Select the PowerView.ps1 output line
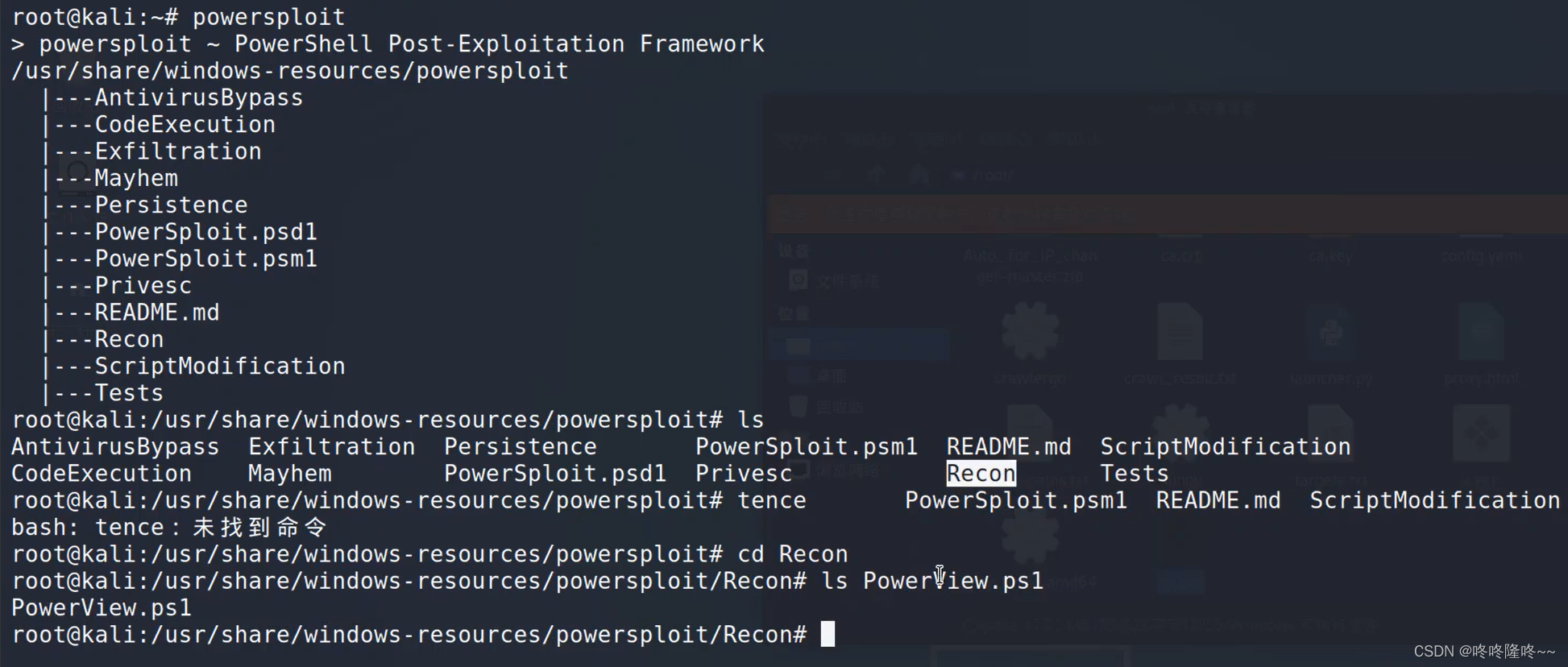Image resolution: width=1568 pixels, height=667 pixels. pos(102,608)
